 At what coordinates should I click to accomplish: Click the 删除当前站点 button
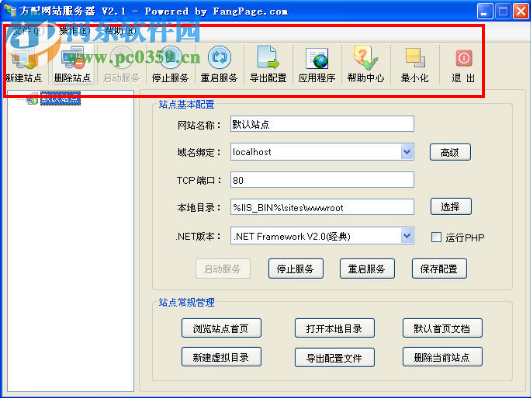(442, 357)
